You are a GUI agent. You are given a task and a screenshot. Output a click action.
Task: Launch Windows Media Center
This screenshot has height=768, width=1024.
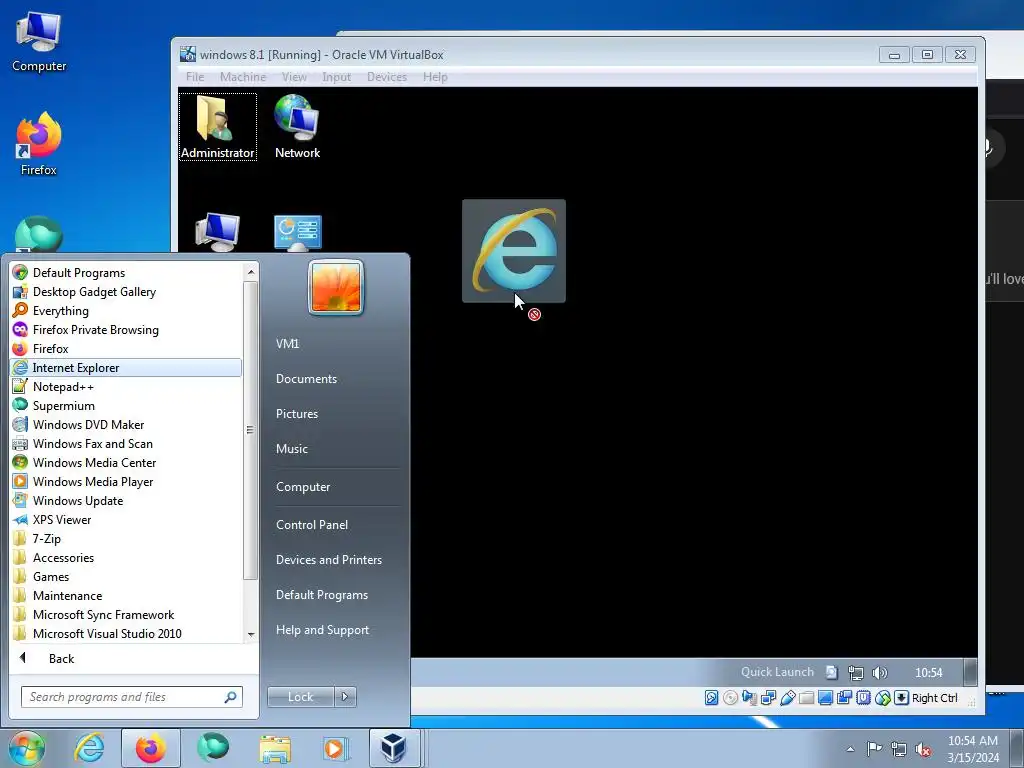[x=126, y=462]
